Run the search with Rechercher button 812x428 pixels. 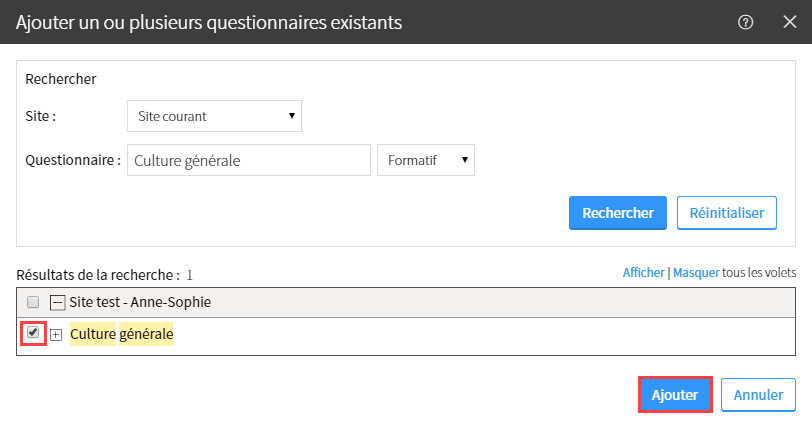pyautogui.click(x=618, y=213)
